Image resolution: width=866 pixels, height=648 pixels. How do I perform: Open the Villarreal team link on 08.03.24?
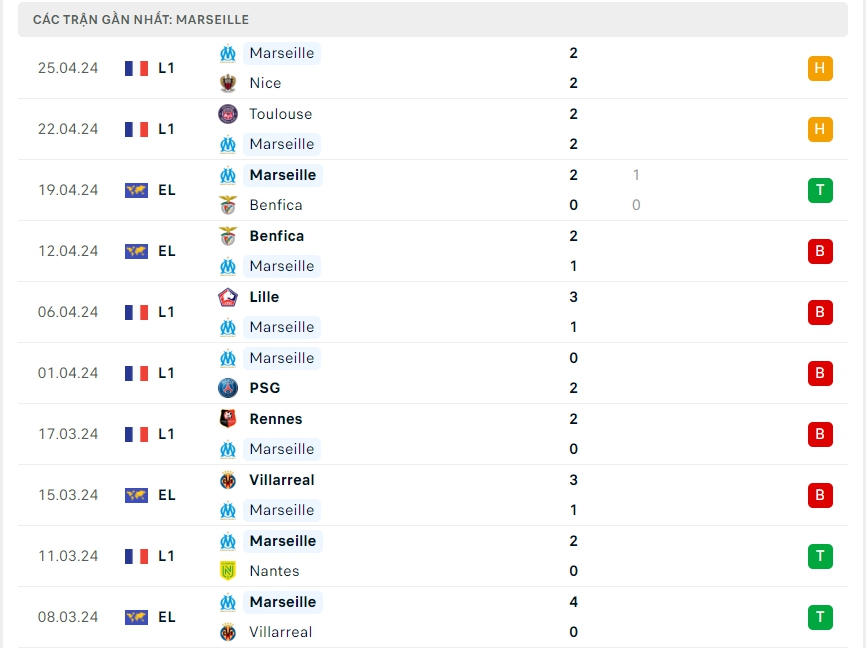tap(280, 632)
